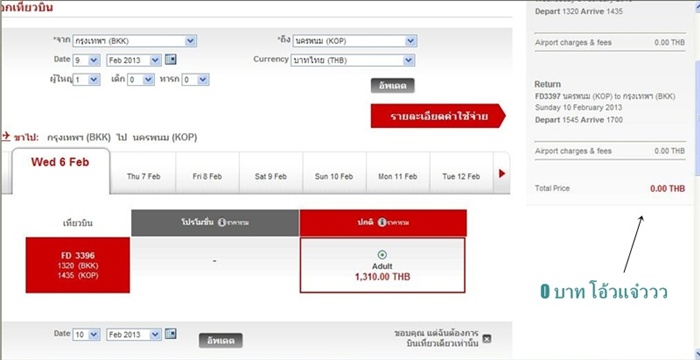Open the children count dropdown เด็ก
The width and height of the screenshot is (700, 360).
[141, 80]
